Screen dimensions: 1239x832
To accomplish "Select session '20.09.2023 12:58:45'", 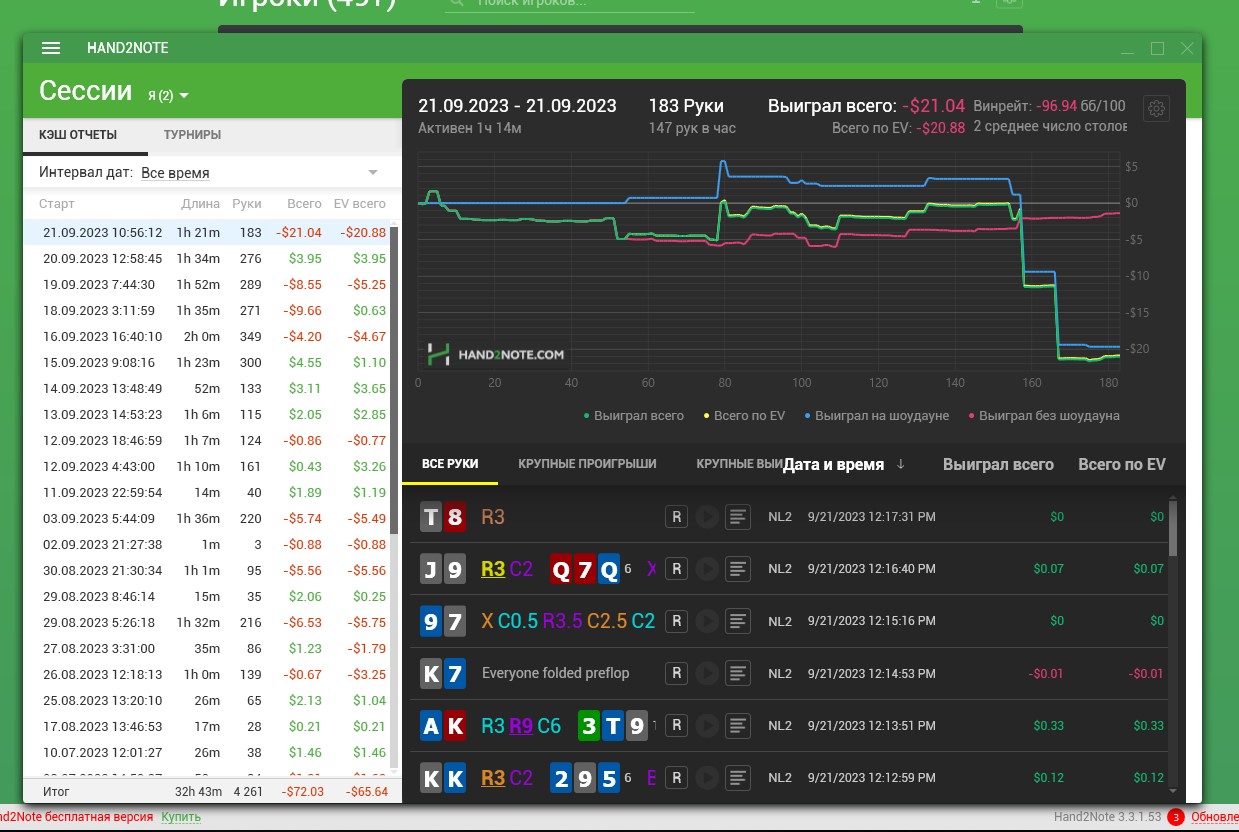I will (x=211, y=258).
